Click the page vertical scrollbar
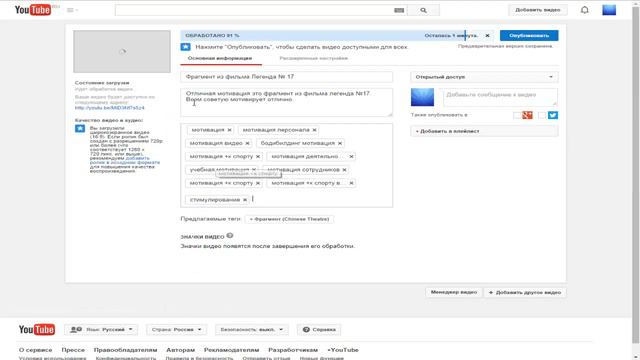 636,176
